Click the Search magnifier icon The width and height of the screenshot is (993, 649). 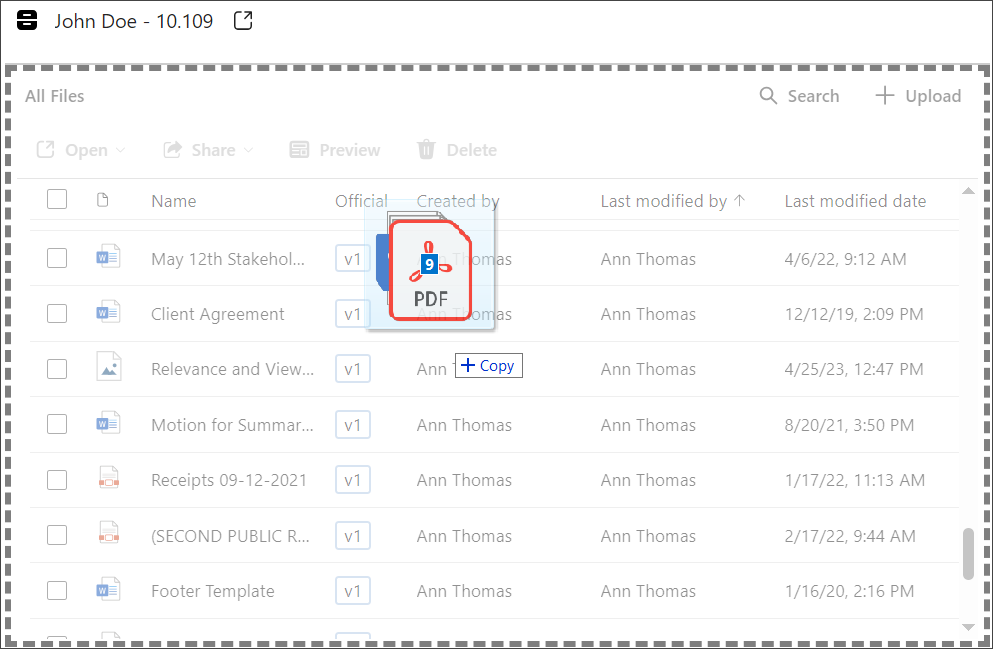click(768, 96)
